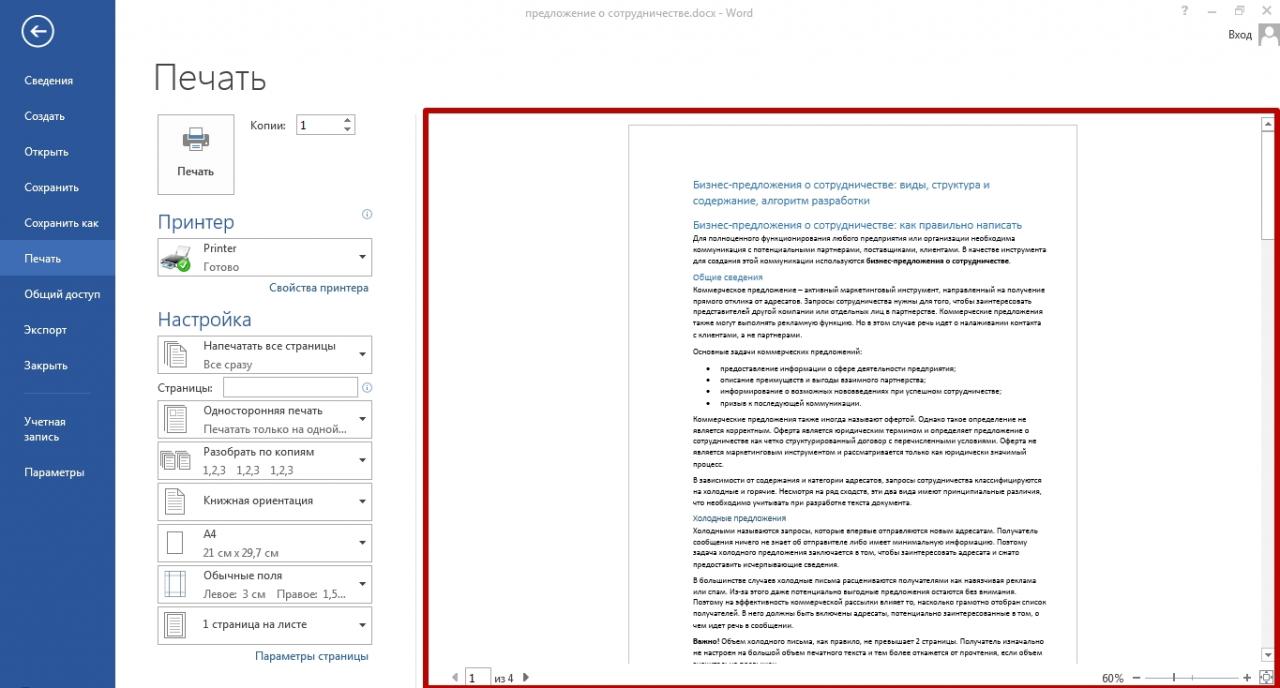
Task: Click zoom in plus icon
Action: [1247, 677]
